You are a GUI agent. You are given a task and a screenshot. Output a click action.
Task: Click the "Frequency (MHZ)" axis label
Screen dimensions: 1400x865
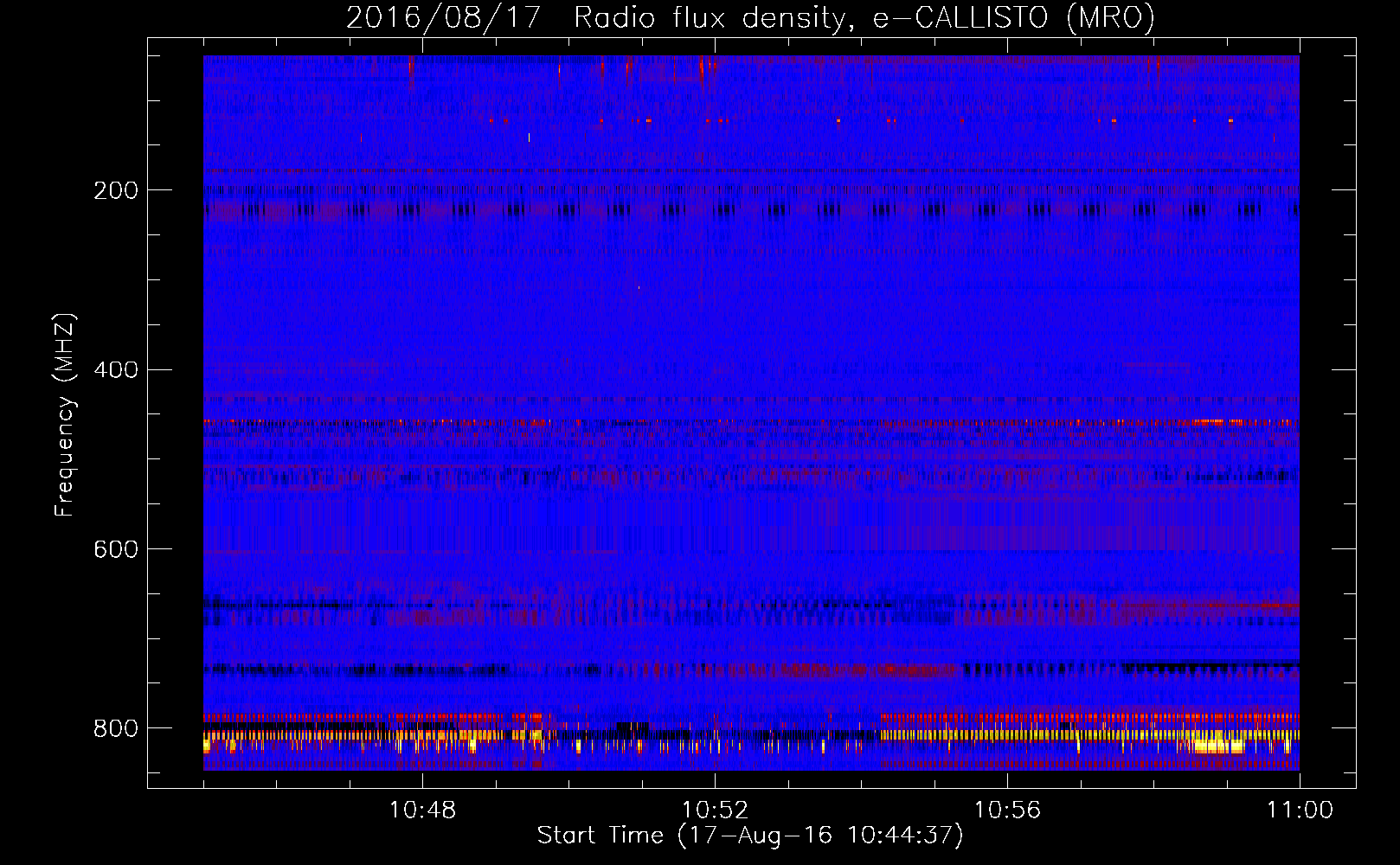(x=64, y=415)
